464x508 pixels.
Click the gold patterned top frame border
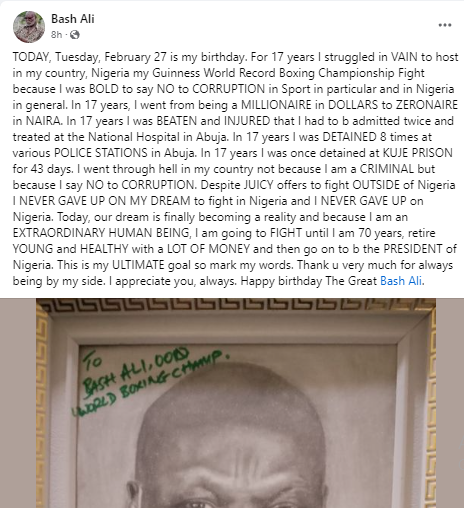pyautogui.click(x=236, y=305)
